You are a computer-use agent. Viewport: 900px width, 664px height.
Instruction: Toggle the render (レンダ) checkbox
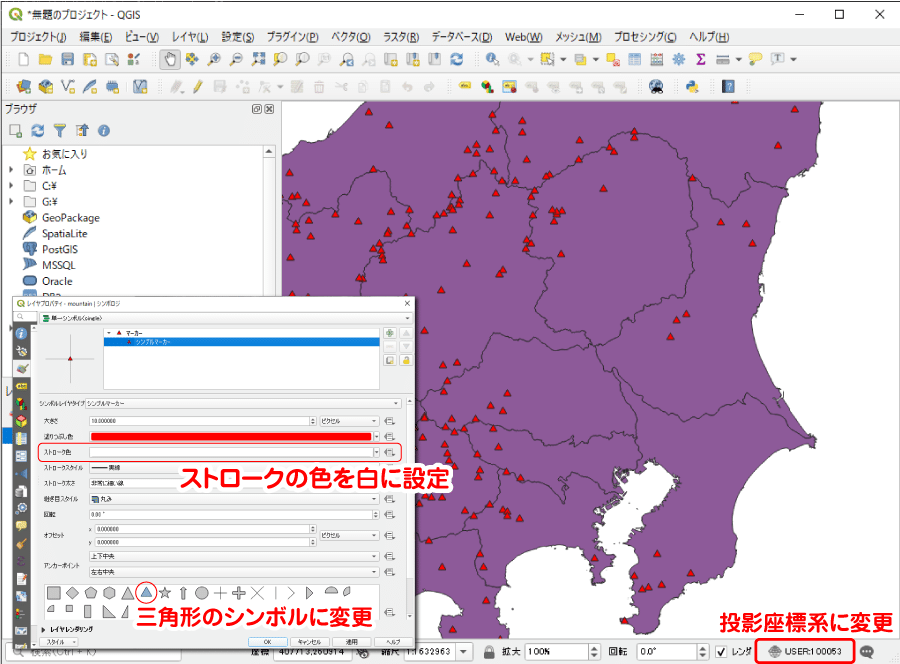pyautogui.click(x=721, y=651)
